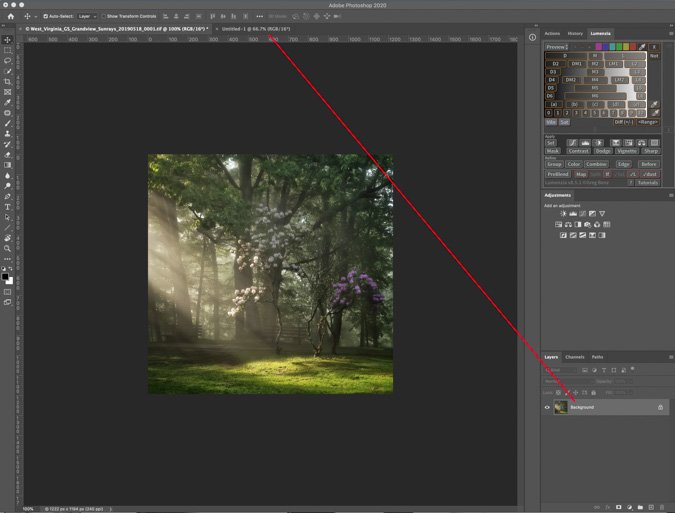Viewport: 675px width, 513px height.
Task: Select the Frame tool
Action: click(x=7, y=92)
